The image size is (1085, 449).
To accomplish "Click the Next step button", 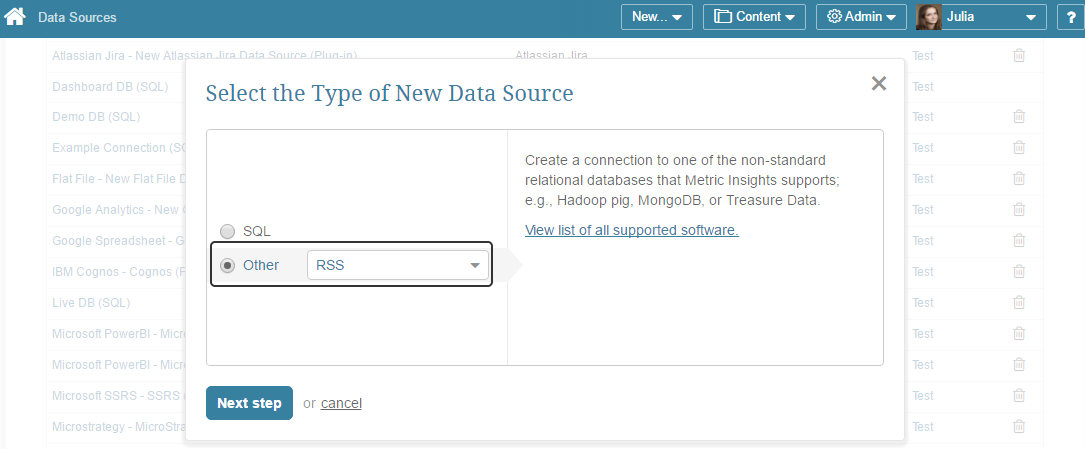I will tap(249, 403).
